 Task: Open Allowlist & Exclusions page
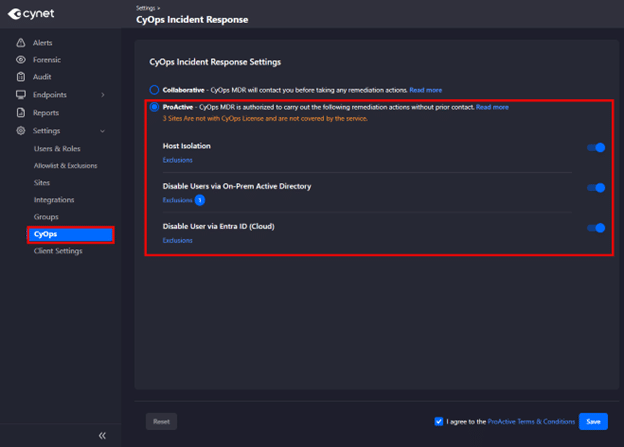(x=65, y=166)
